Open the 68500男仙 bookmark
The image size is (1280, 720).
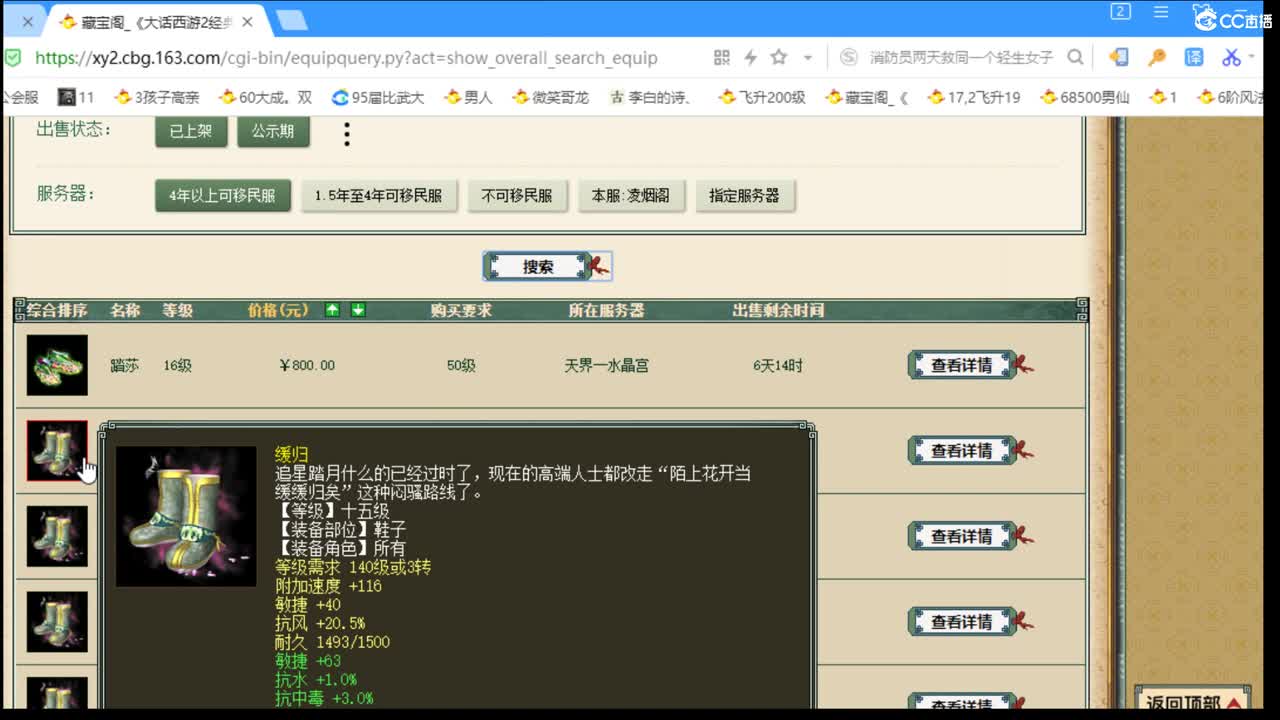(1085, 97)
